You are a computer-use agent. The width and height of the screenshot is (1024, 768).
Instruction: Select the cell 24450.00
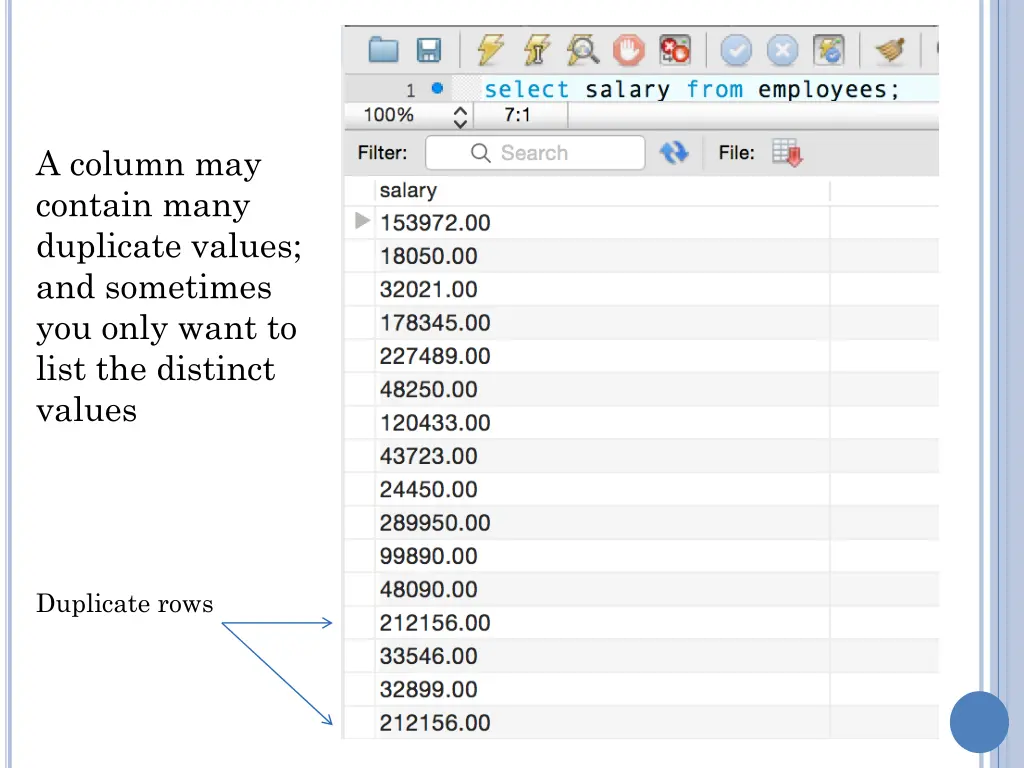(603, 489)
